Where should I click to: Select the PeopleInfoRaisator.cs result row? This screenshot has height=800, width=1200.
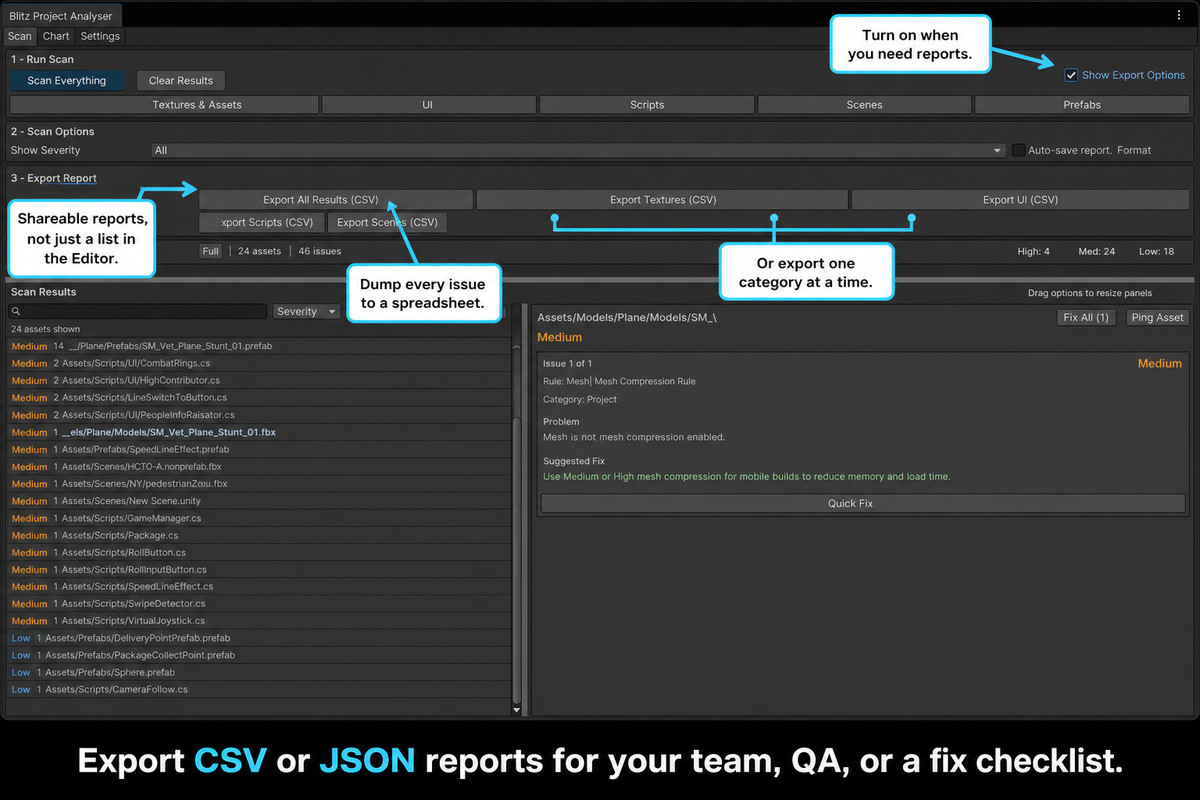pos(258,414)
